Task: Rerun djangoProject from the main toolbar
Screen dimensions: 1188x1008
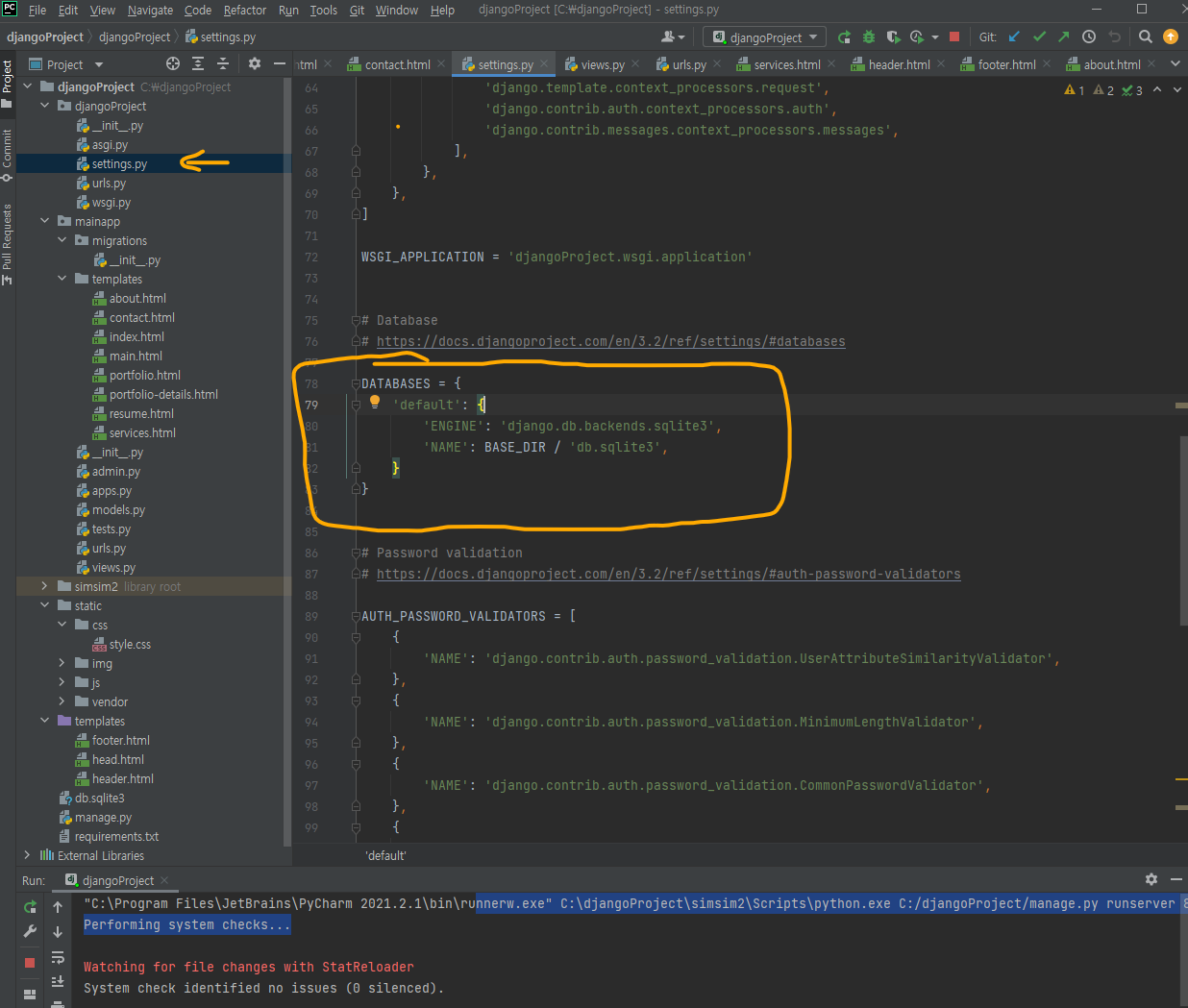Action: [844, 37]
